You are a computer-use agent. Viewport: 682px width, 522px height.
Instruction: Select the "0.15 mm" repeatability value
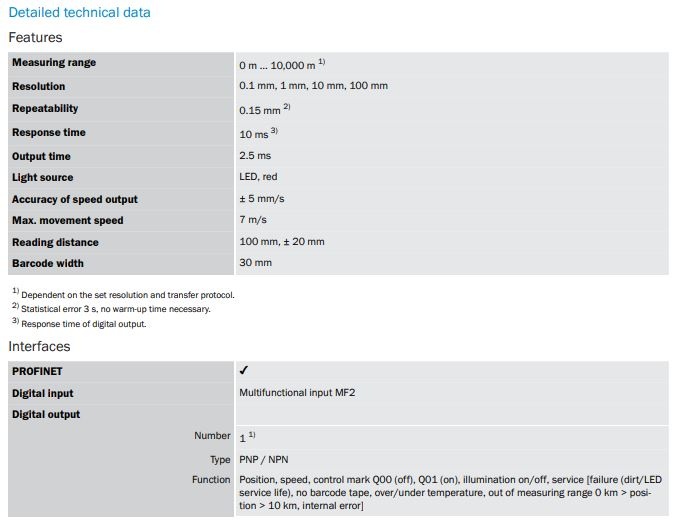260,110
